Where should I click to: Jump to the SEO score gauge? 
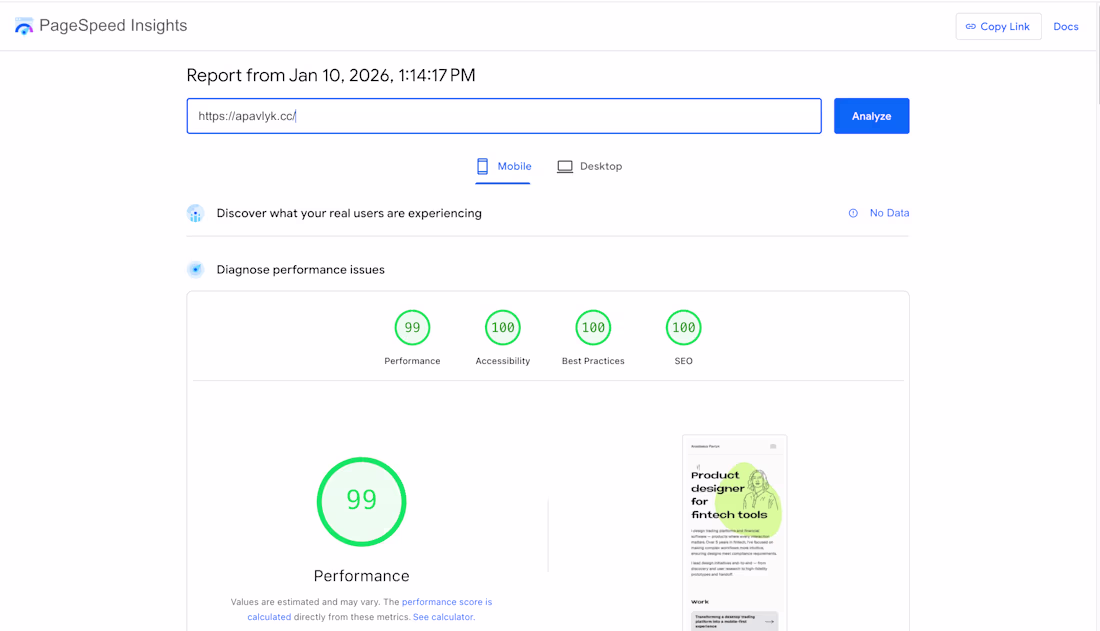tap(683, 328)
